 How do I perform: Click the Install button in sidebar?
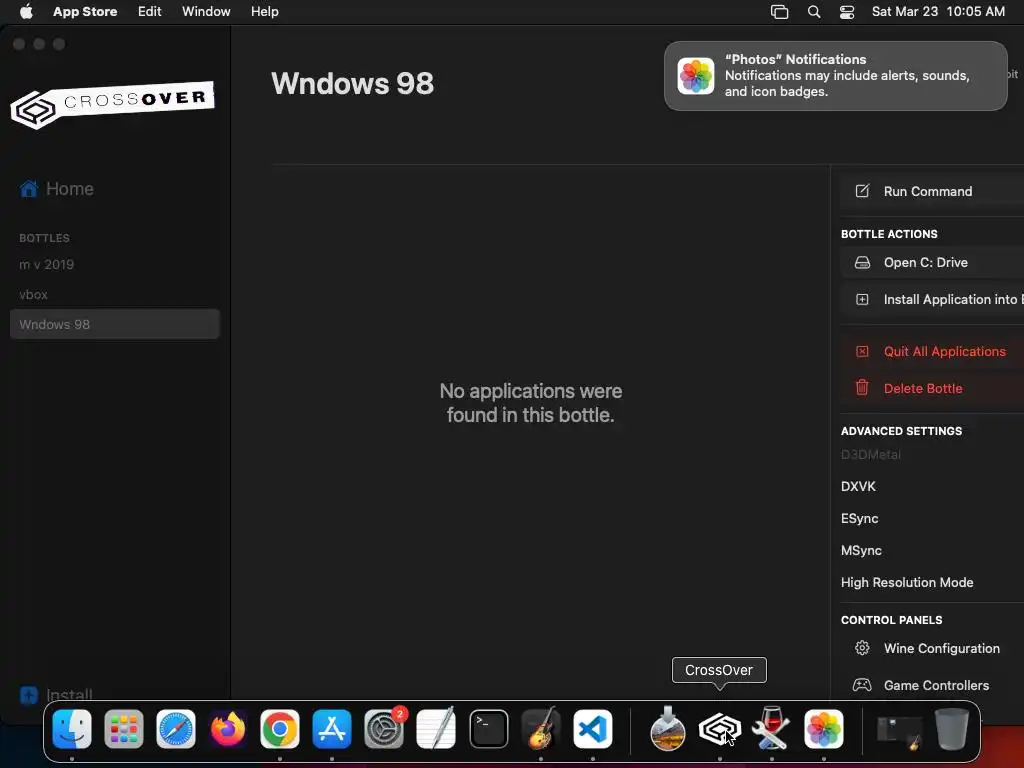coord(56,695)
